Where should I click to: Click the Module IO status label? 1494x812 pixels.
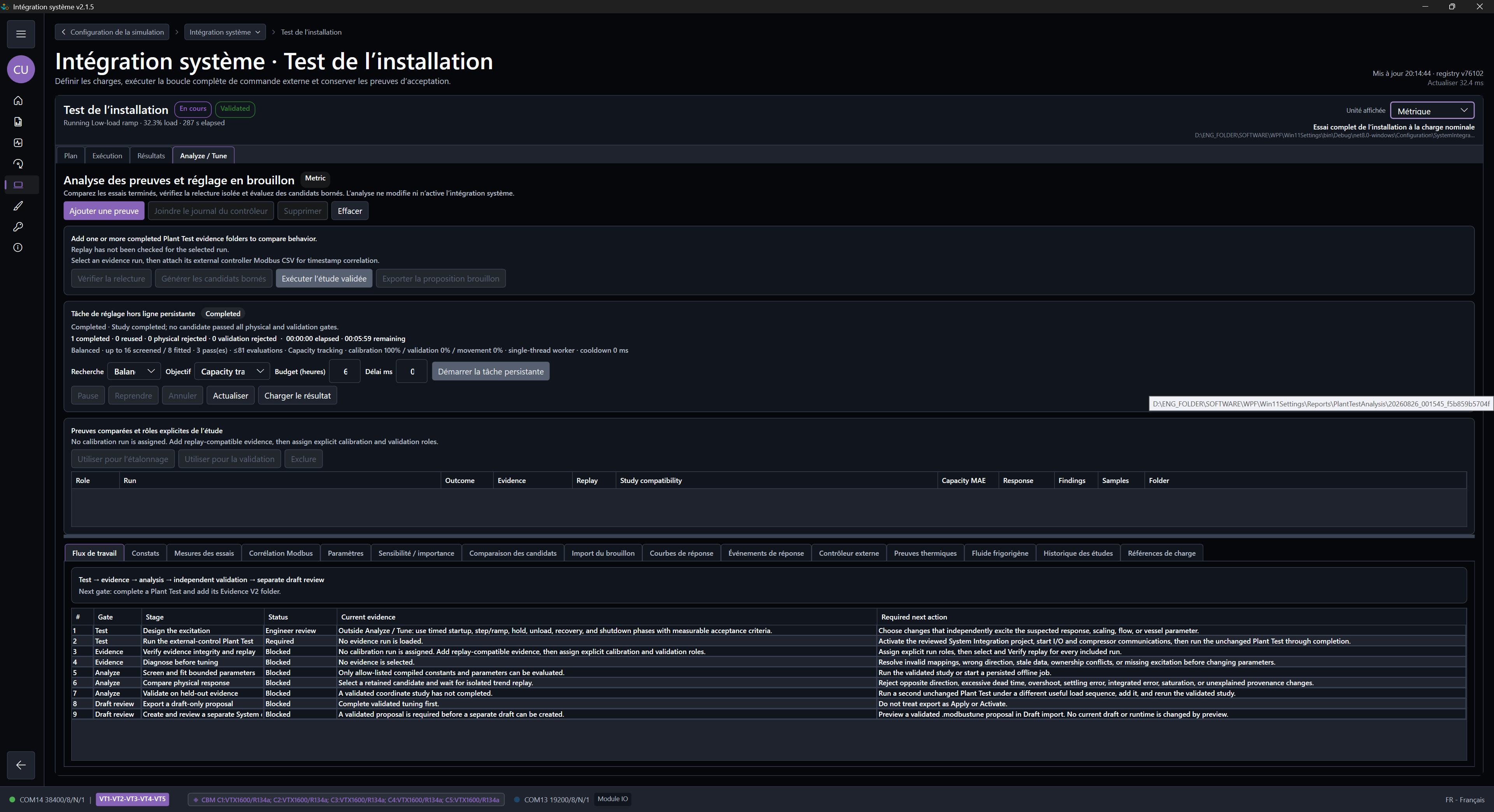(612, 799)
